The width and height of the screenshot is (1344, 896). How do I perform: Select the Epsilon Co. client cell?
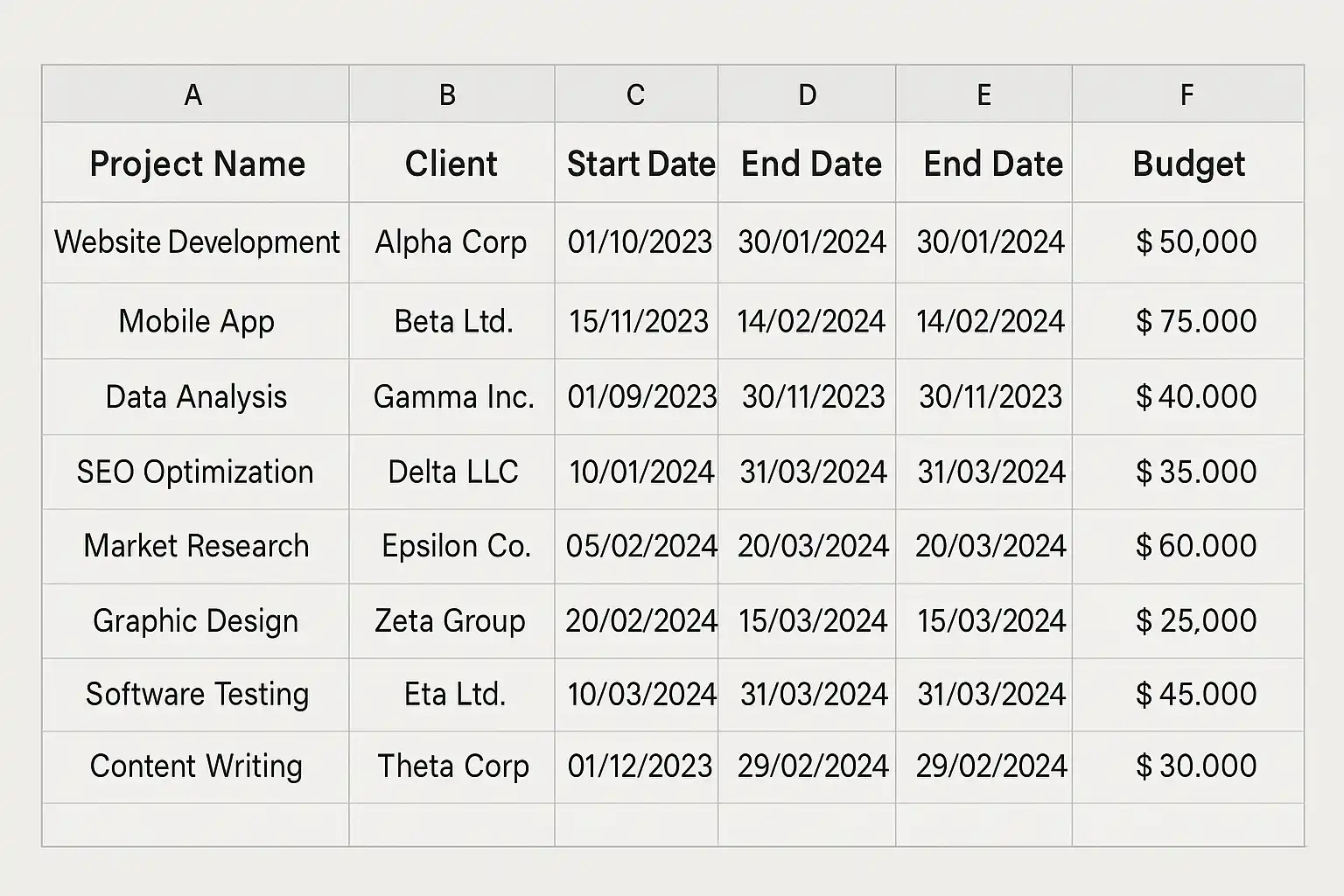451,546
